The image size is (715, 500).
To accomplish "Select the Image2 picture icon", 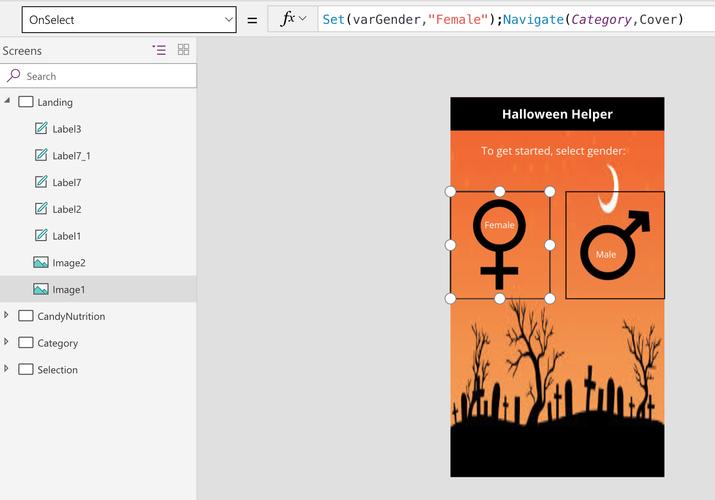I will (41, 263).
